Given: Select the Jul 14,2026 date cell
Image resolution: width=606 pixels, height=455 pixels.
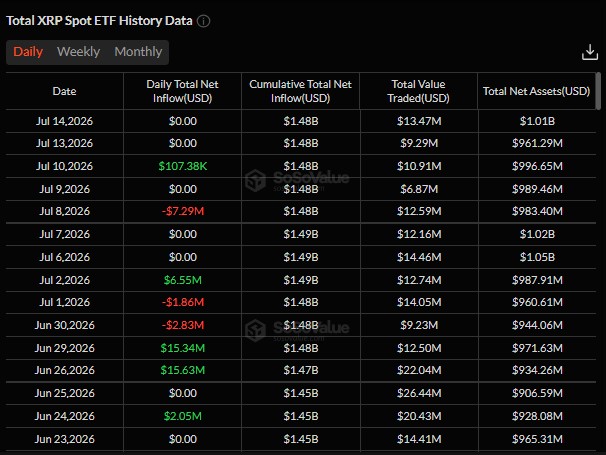Looking at the screenshot, I should [x=64, y=121].
